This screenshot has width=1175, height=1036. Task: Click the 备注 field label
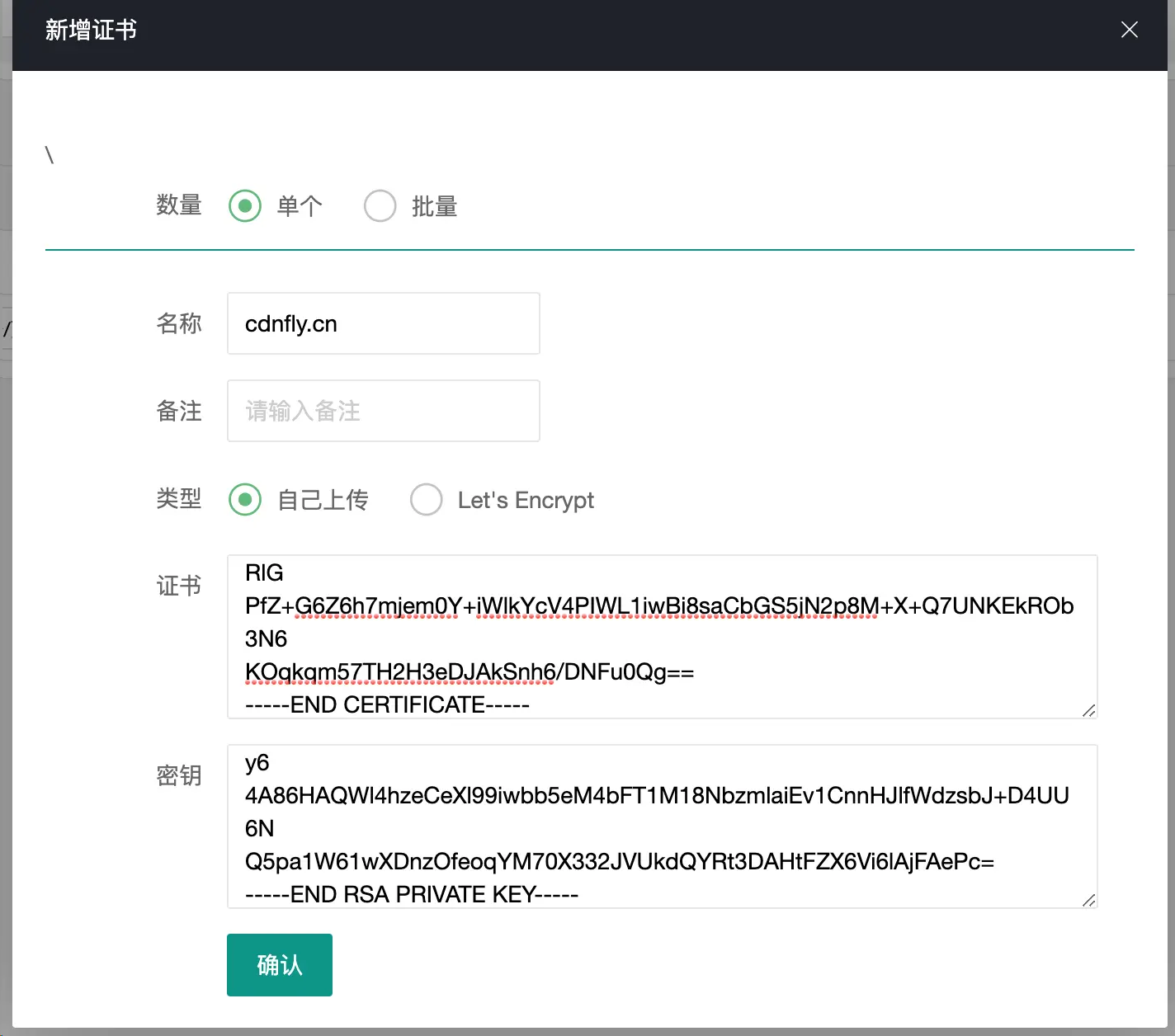coord(179,411)
